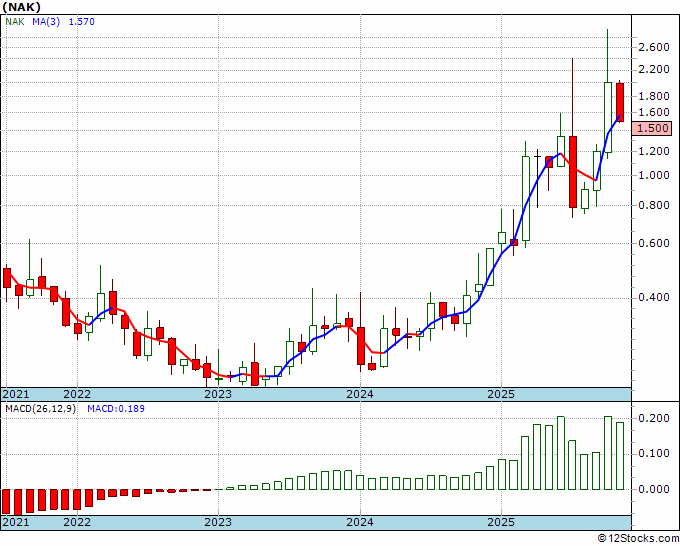Click the (NAK) ticker title
The width and height of the screenshot is (680, 546).
[22, 7]
